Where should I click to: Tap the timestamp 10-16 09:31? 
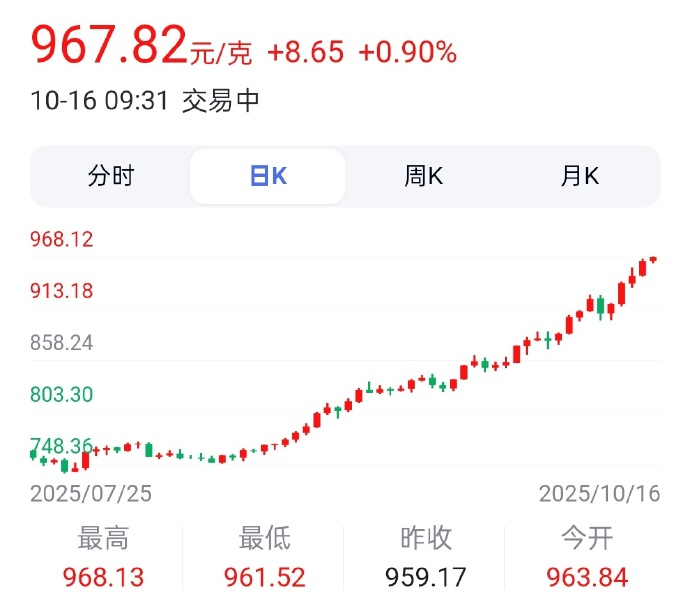click(99, 100)
